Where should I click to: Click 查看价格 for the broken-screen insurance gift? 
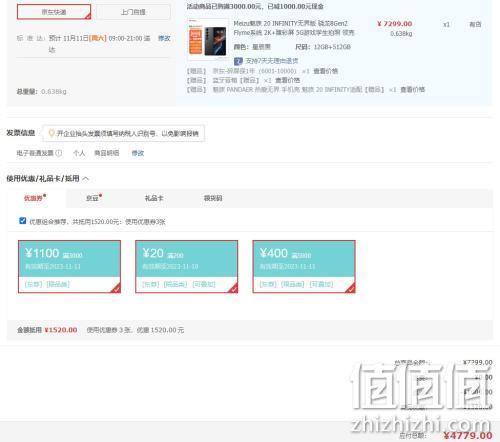[326, 71]
